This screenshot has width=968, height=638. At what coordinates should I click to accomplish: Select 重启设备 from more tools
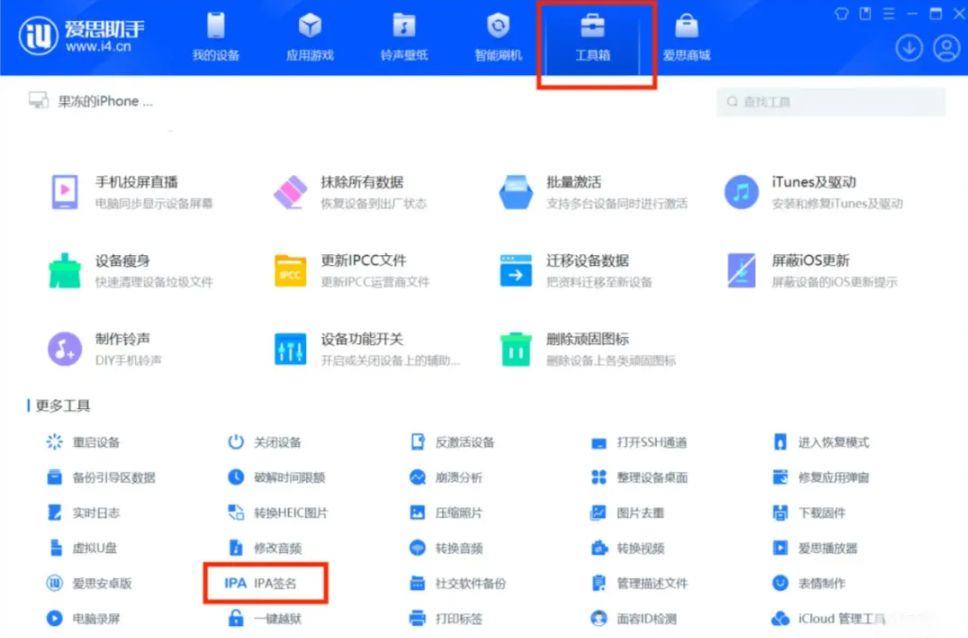[95, 442]
